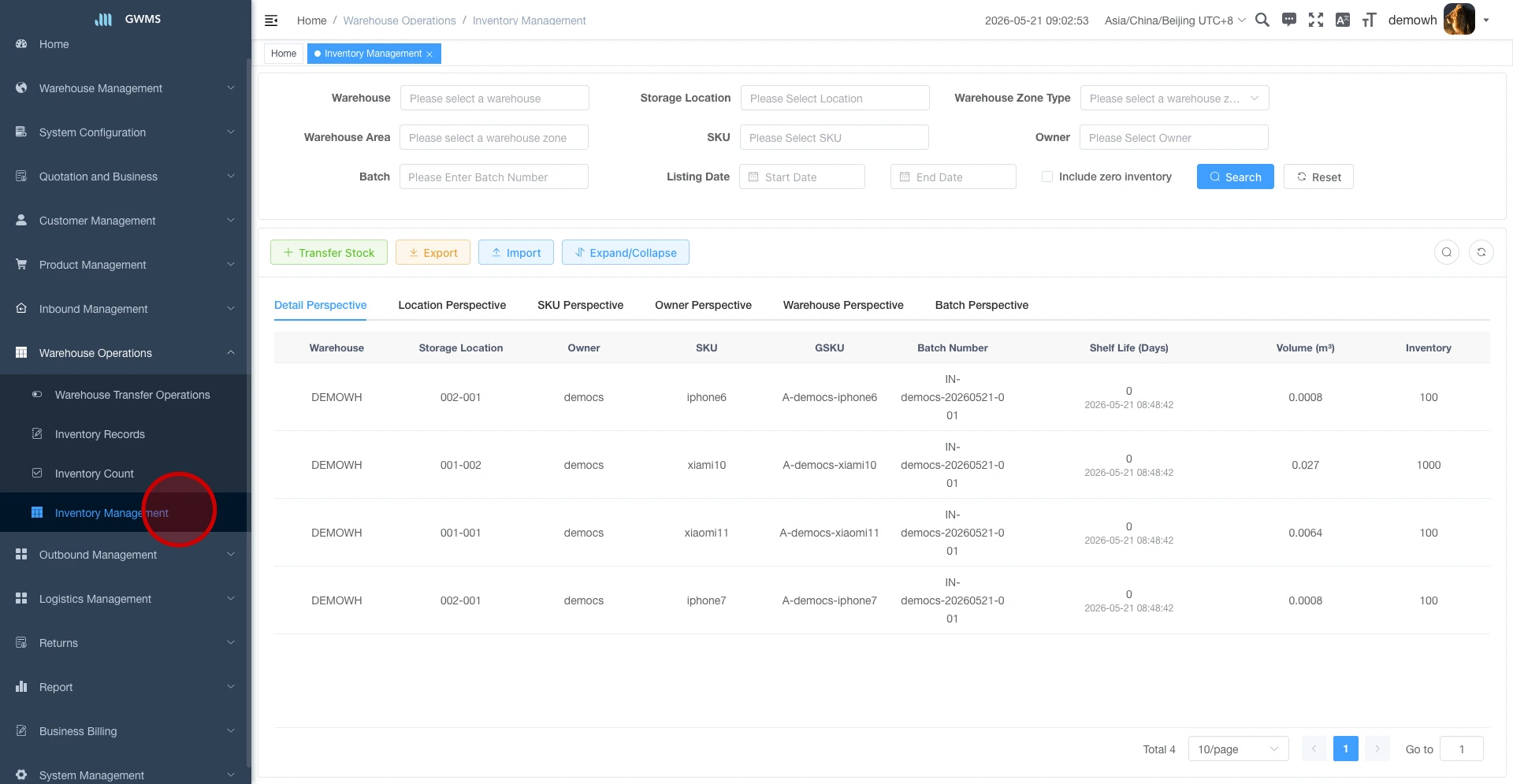This screenshot has height=784, width=1513.
Task: Click the System Configuration sidebar icon
Action: [21, 132]
